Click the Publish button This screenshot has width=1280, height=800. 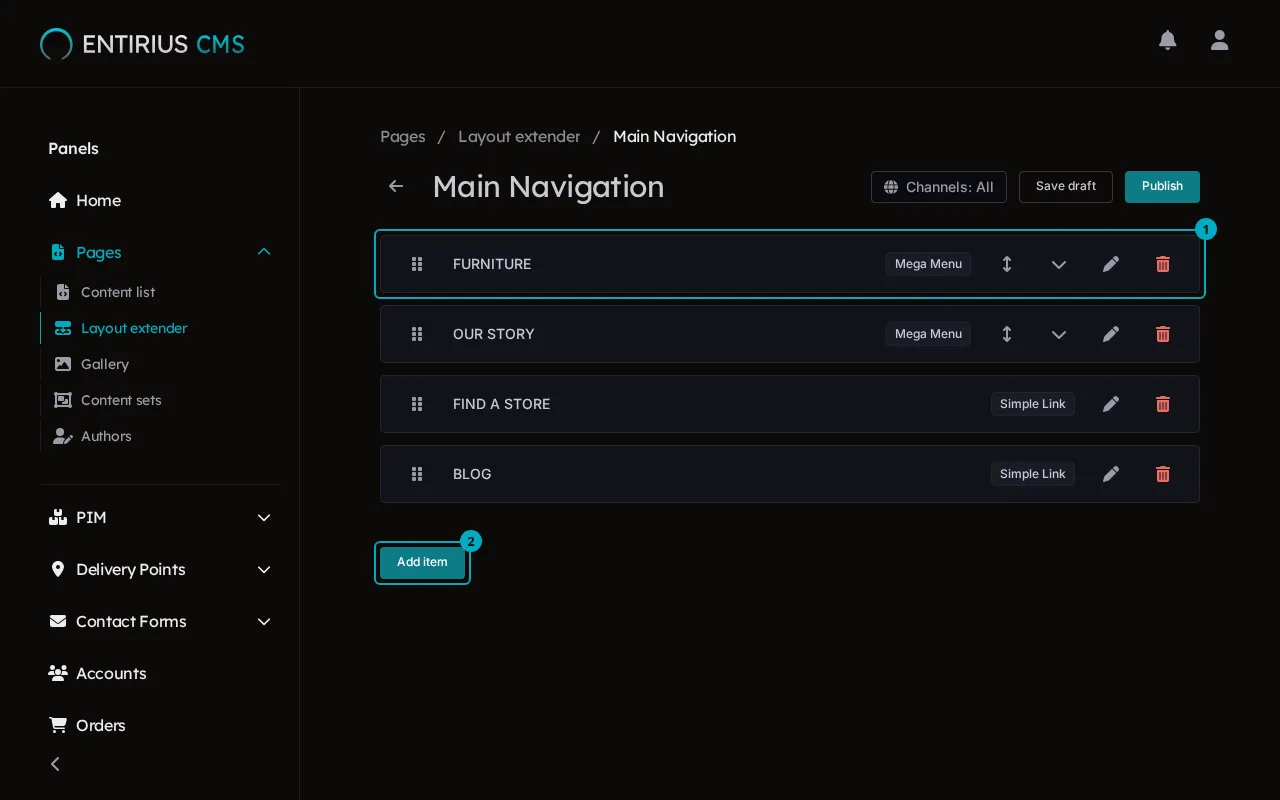tap(1162, 187)
